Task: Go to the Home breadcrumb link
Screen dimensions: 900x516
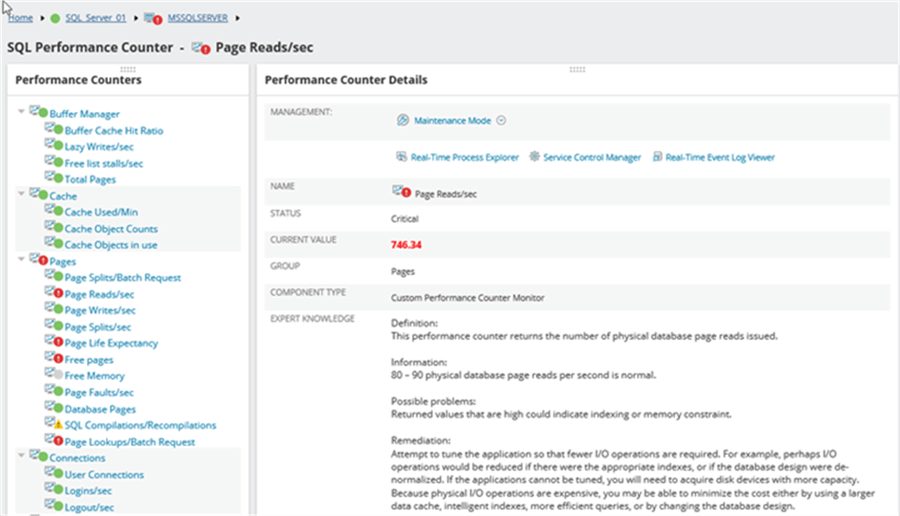Action: pos(20,18)
